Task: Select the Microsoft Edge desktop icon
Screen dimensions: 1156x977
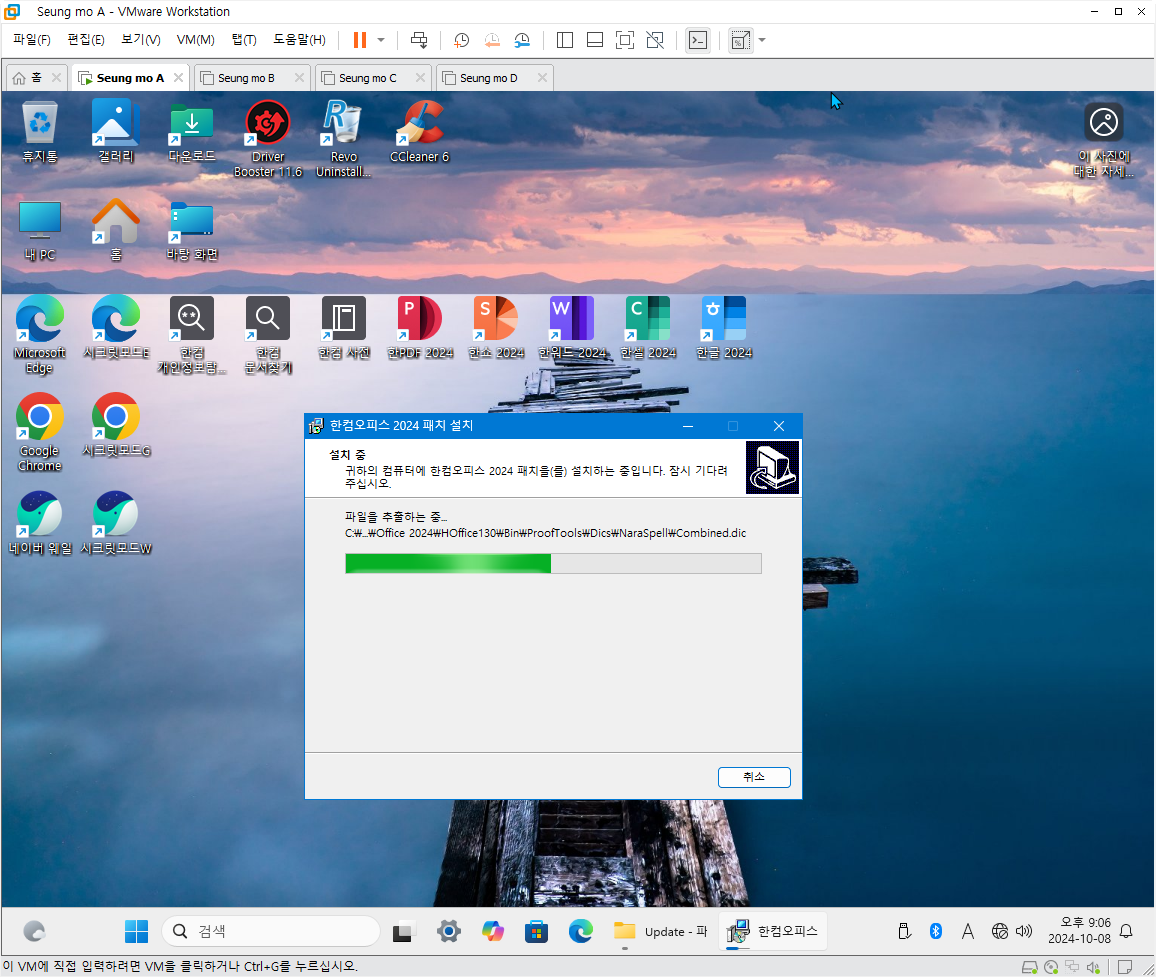Action: click(40, 335)
